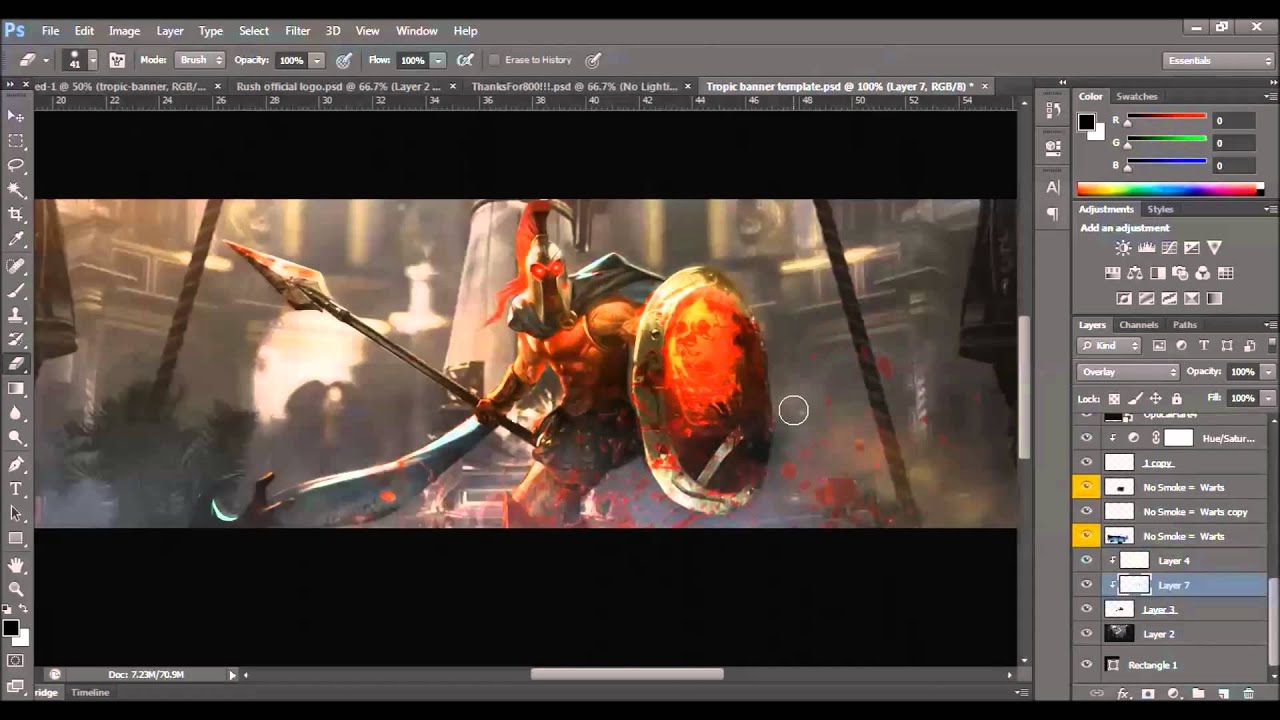The image size is (1280, 720).
Task: Select the Pen tool
Action: (16, 465)
